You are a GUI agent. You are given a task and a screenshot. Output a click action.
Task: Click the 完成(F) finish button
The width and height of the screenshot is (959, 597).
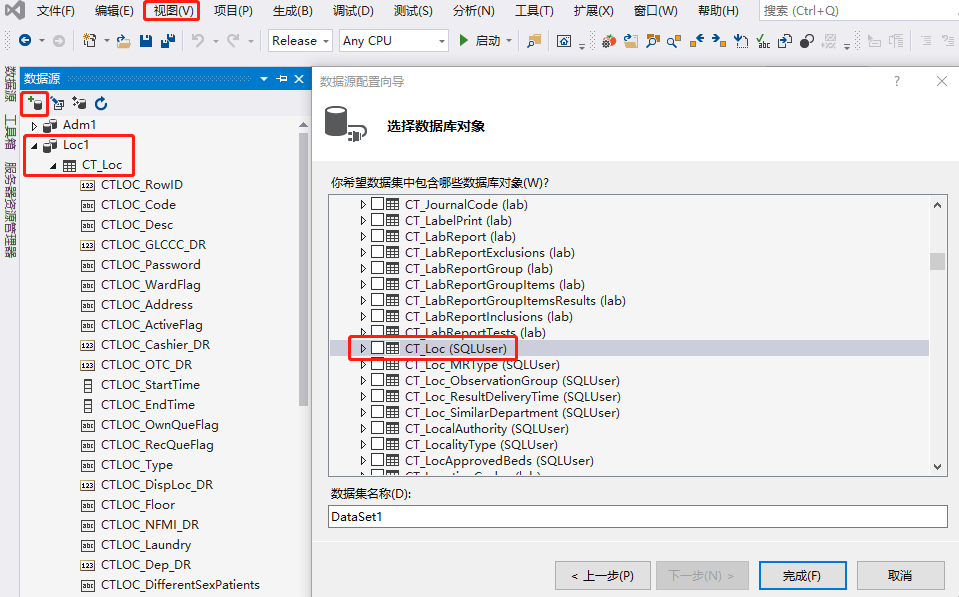click(x=802, y=575)
